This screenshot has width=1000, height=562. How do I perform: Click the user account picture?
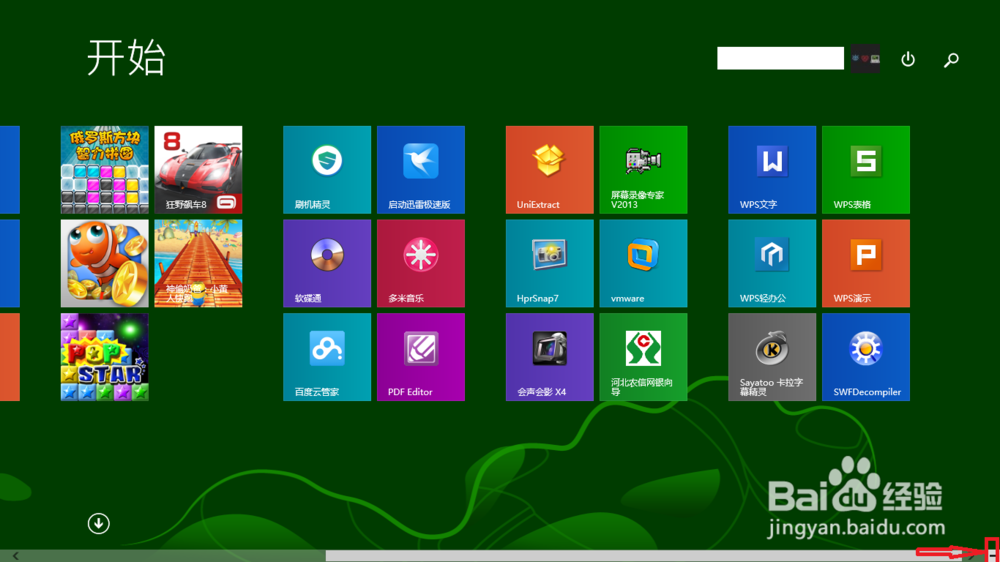[865, 58]
